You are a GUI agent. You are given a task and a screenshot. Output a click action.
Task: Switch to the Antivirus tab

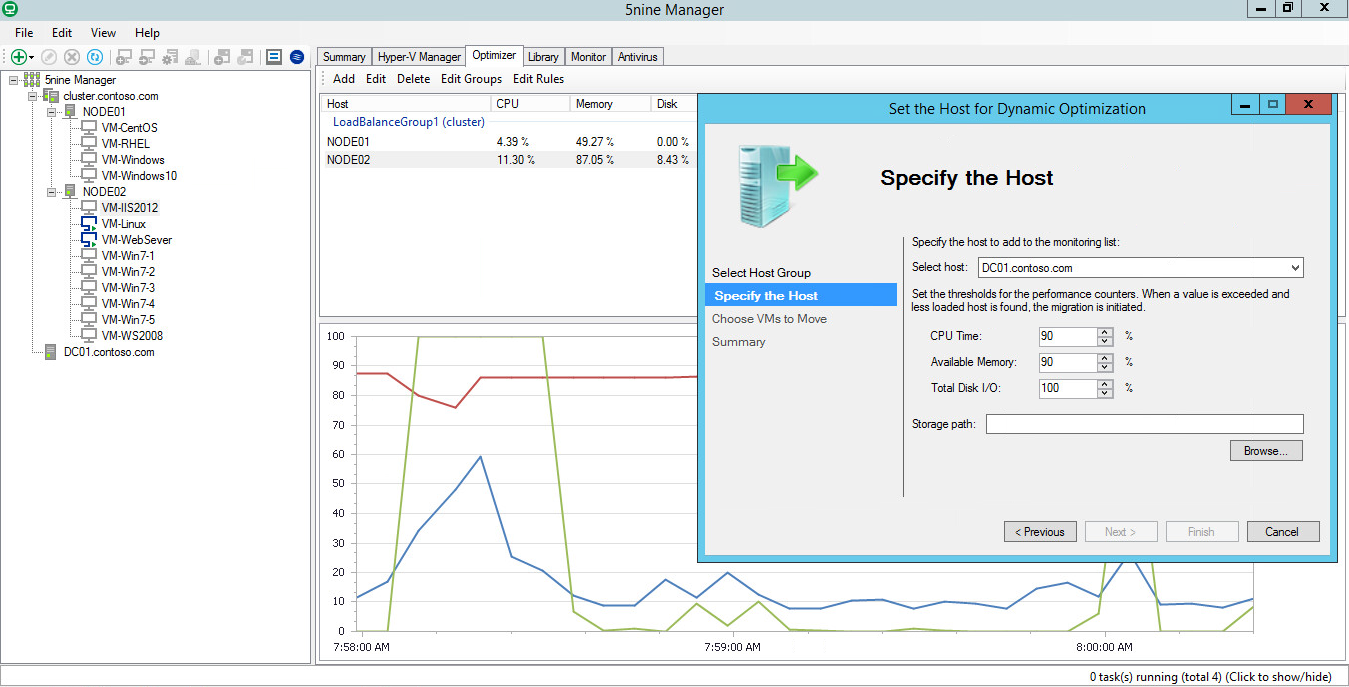point(637,57)
